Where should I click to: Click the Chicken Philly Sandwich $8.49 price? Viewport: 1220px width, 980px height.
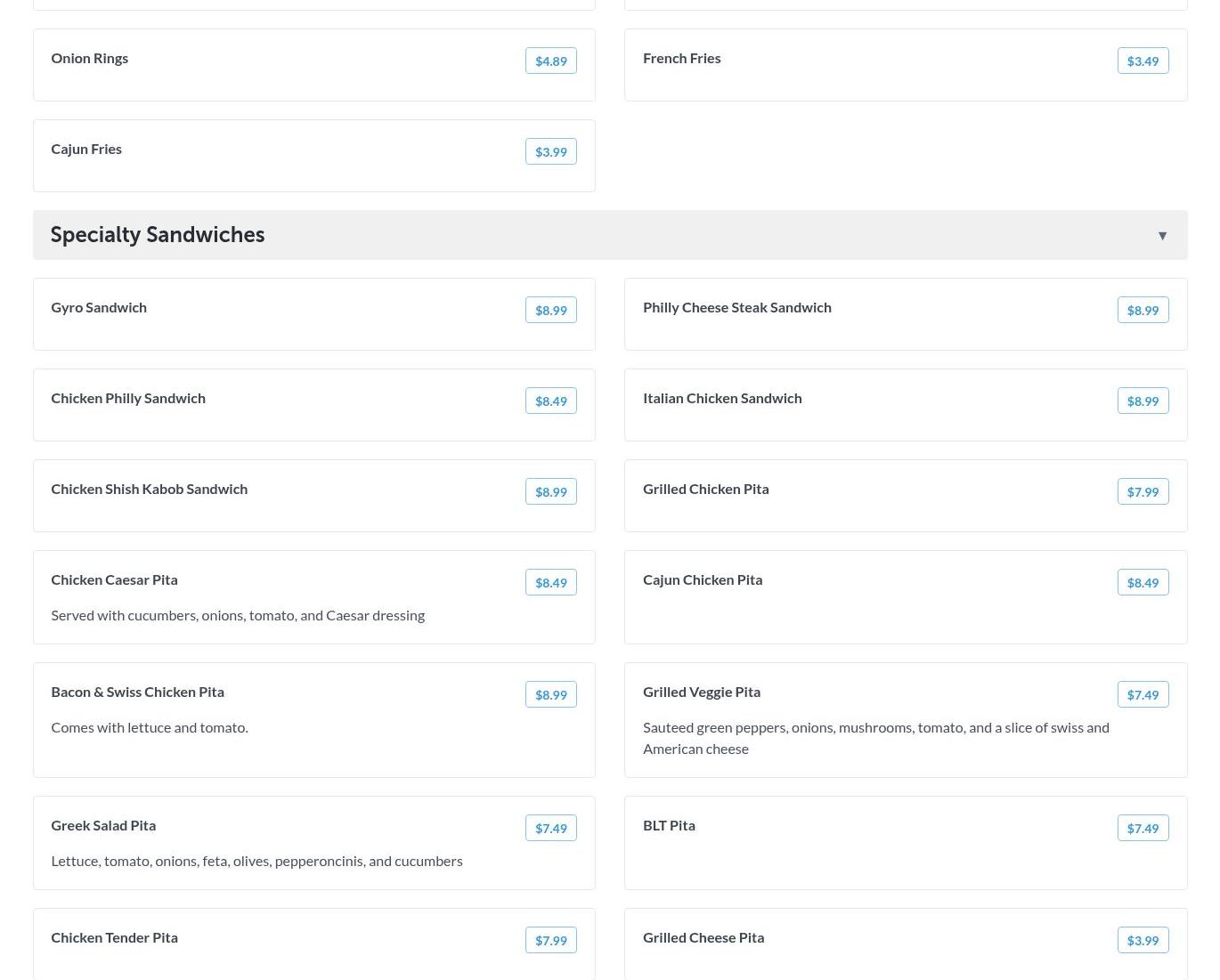coord(550,401)
